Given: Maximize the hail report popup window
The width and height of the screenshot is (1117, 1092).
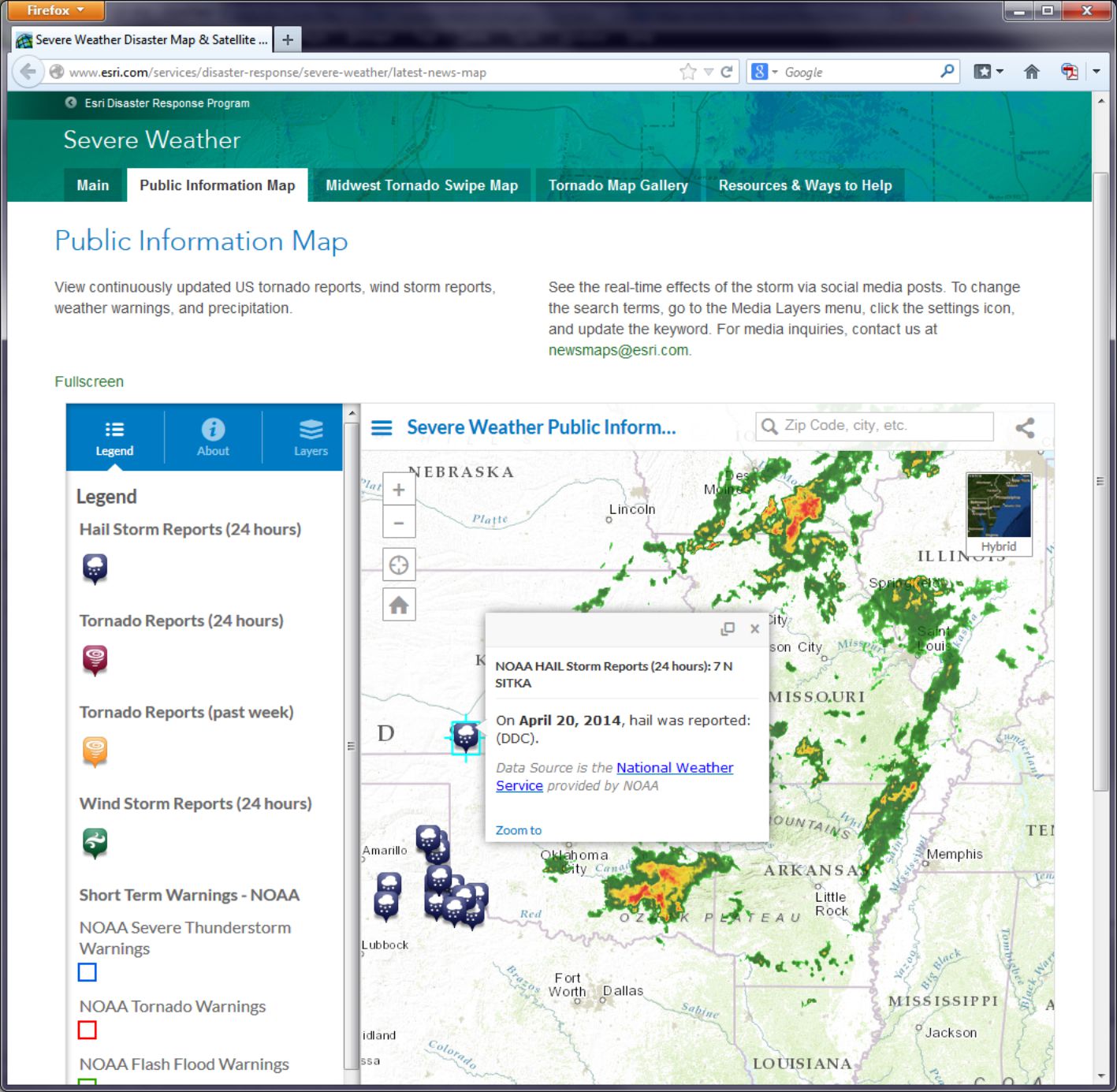Looking at the screenshot, I should point(728,628).
